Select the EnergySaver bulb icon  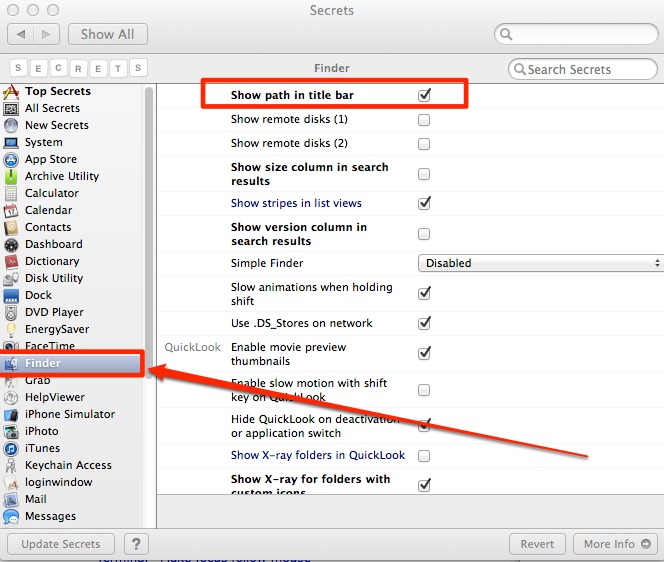(11, 329)
